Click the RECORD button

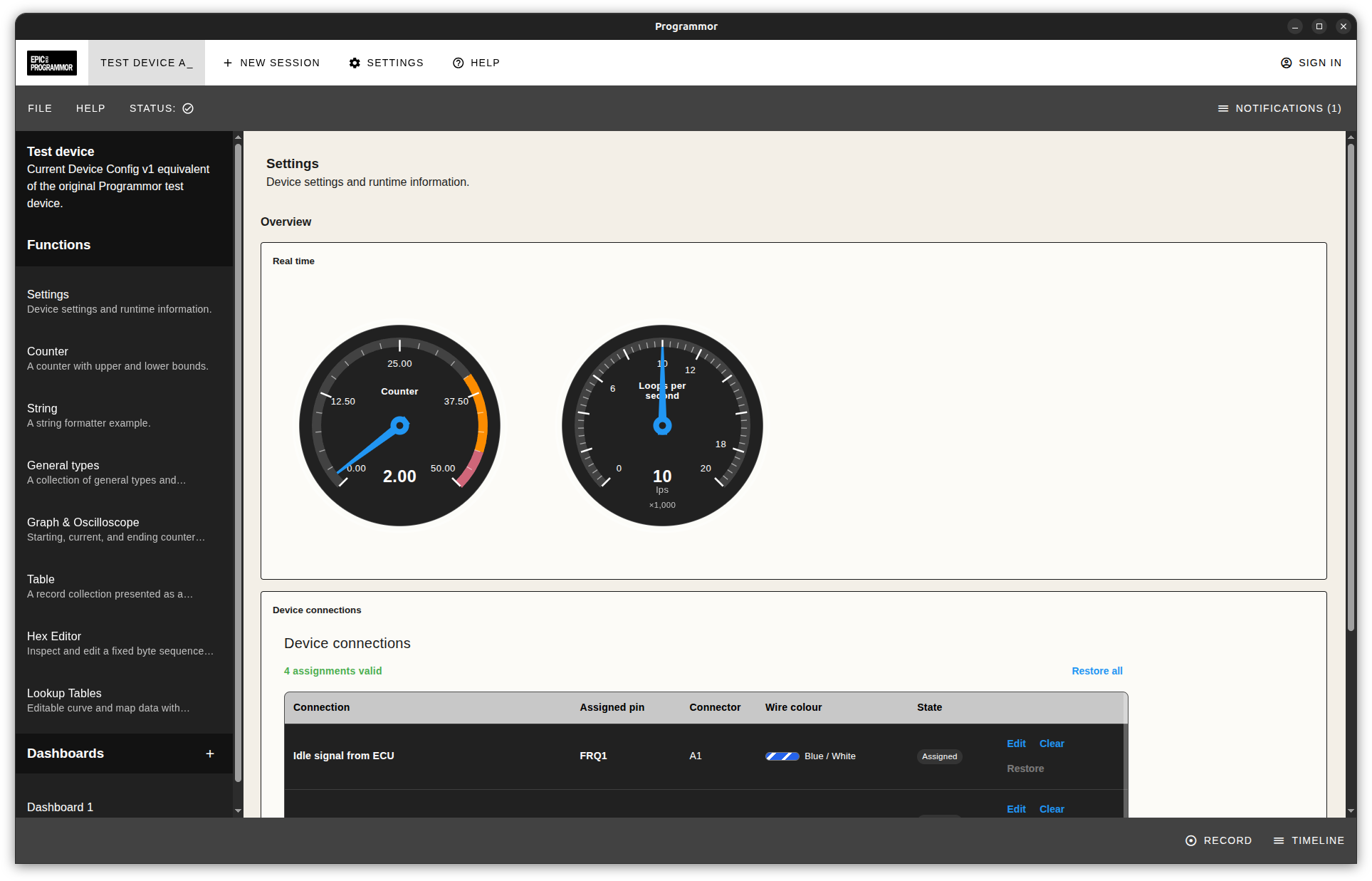tap(1219, 840)
